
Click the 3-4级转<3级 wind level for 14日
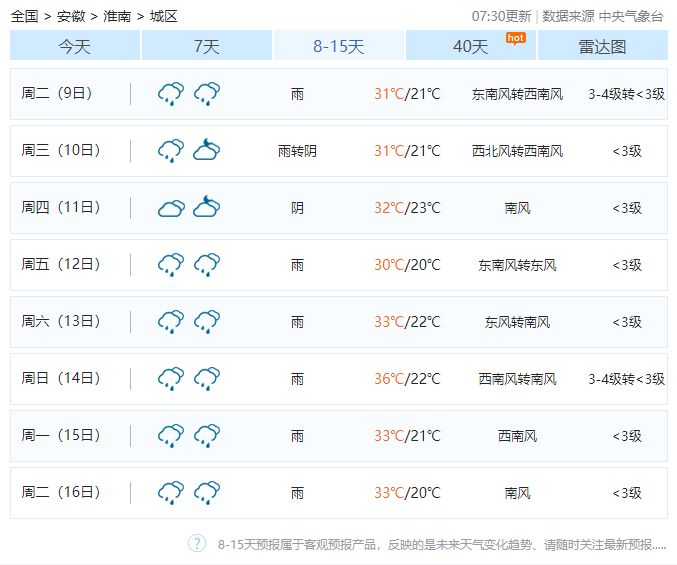point(626,379)
